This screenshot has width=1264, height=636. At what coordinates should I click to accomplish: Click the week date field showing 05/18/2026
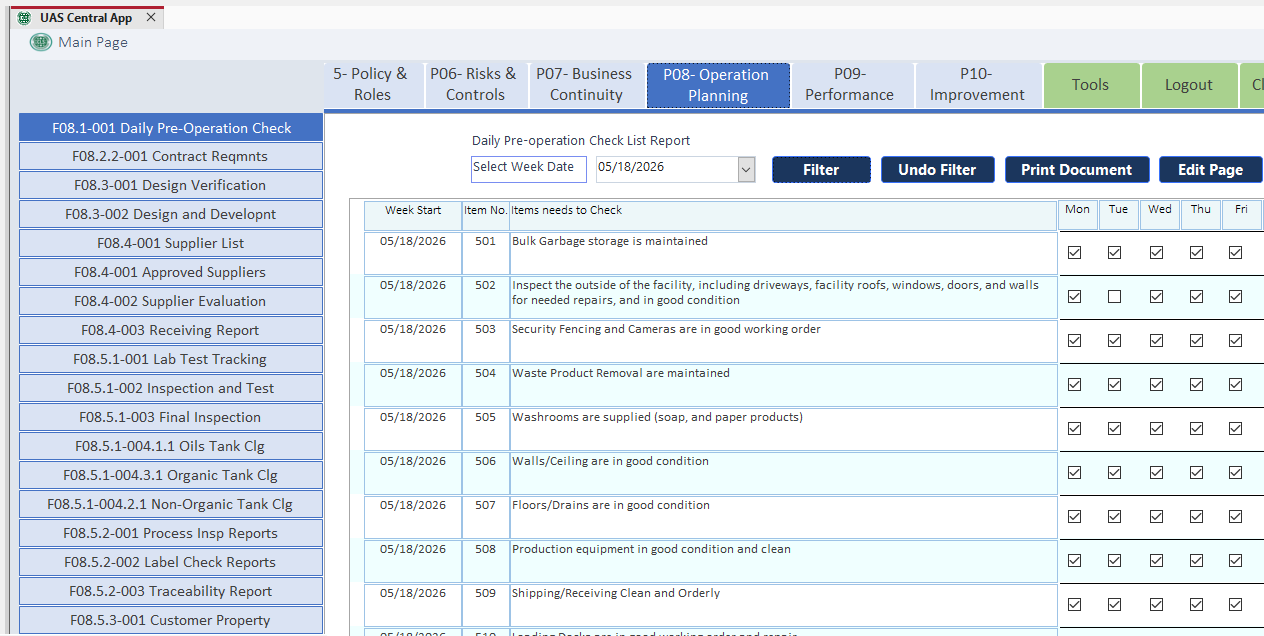(x=667, y=169)
